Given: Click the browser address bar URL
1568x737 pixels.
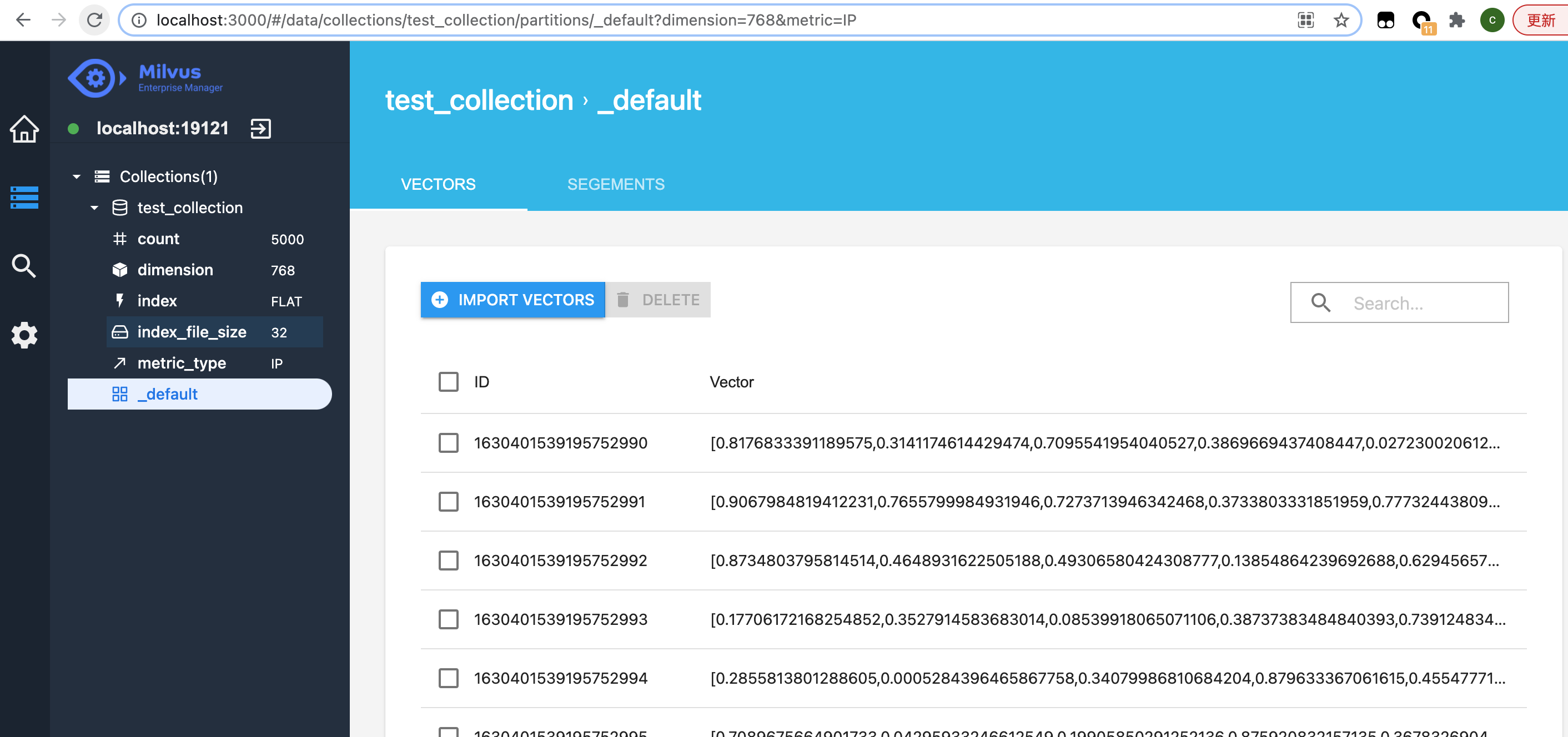Looking at the screenshot, I should (x=506, y=20).
